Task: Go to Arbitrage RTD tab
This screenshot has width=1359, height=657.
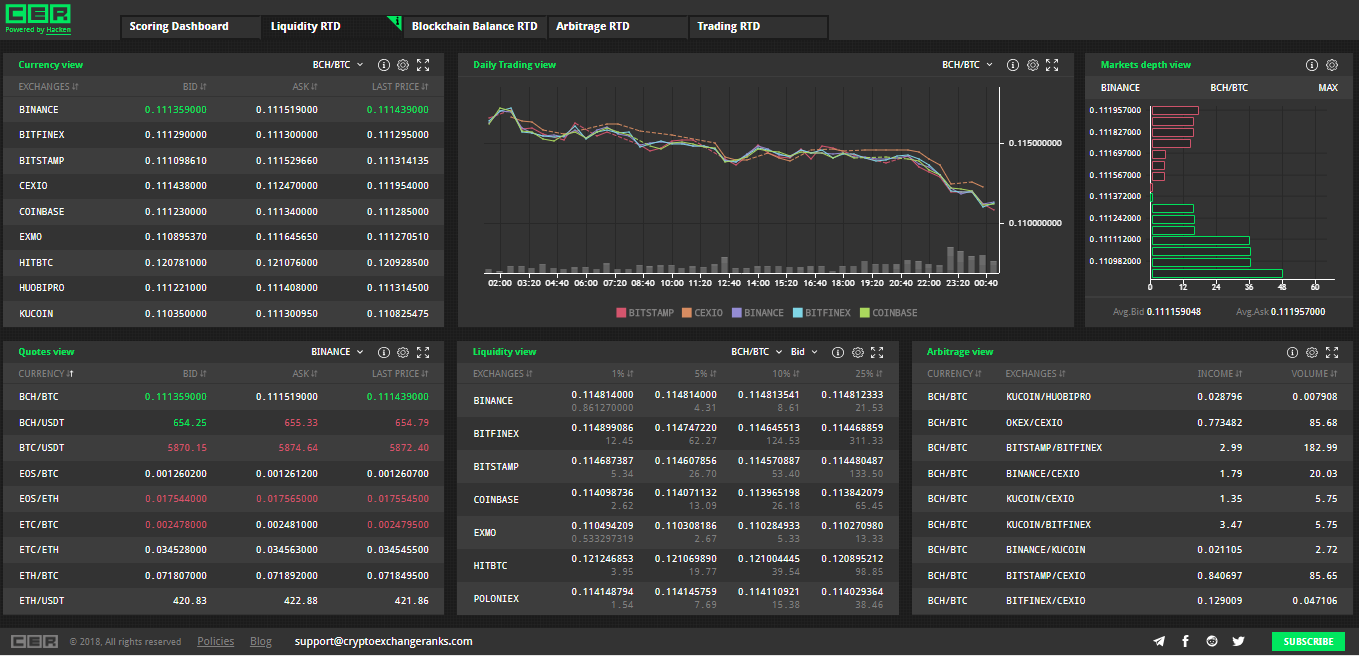Action: (x=618, y=27)
